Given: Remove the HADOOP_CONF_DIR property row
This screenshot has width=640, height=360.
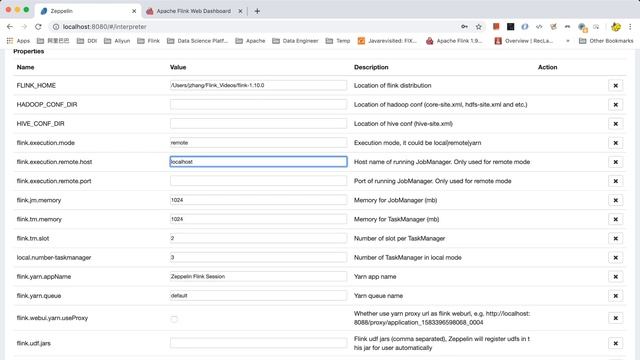Looking at the screenshot, I should pos(616,104).
